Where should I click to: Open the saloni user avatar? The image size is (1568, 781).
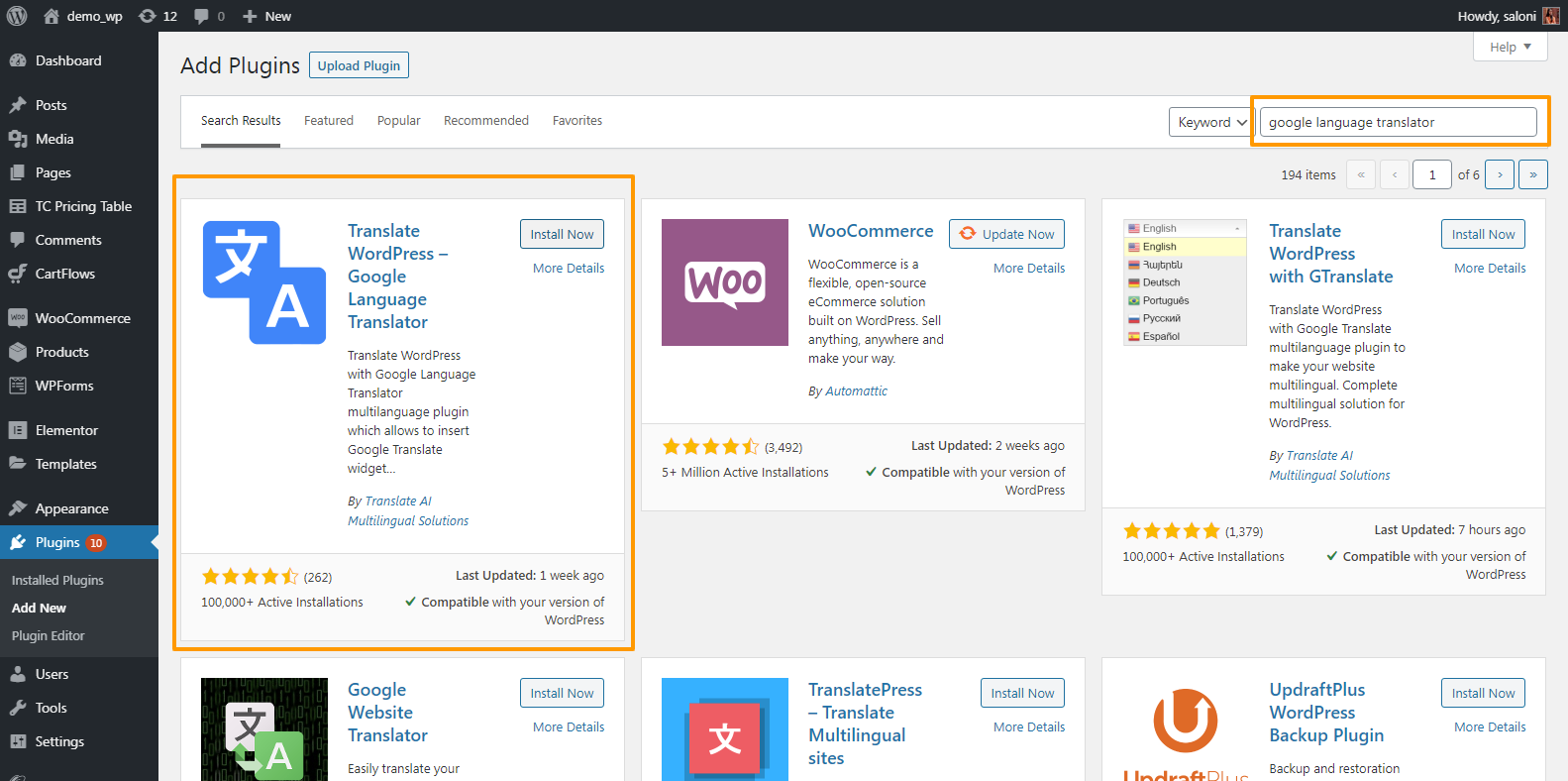1551,16
